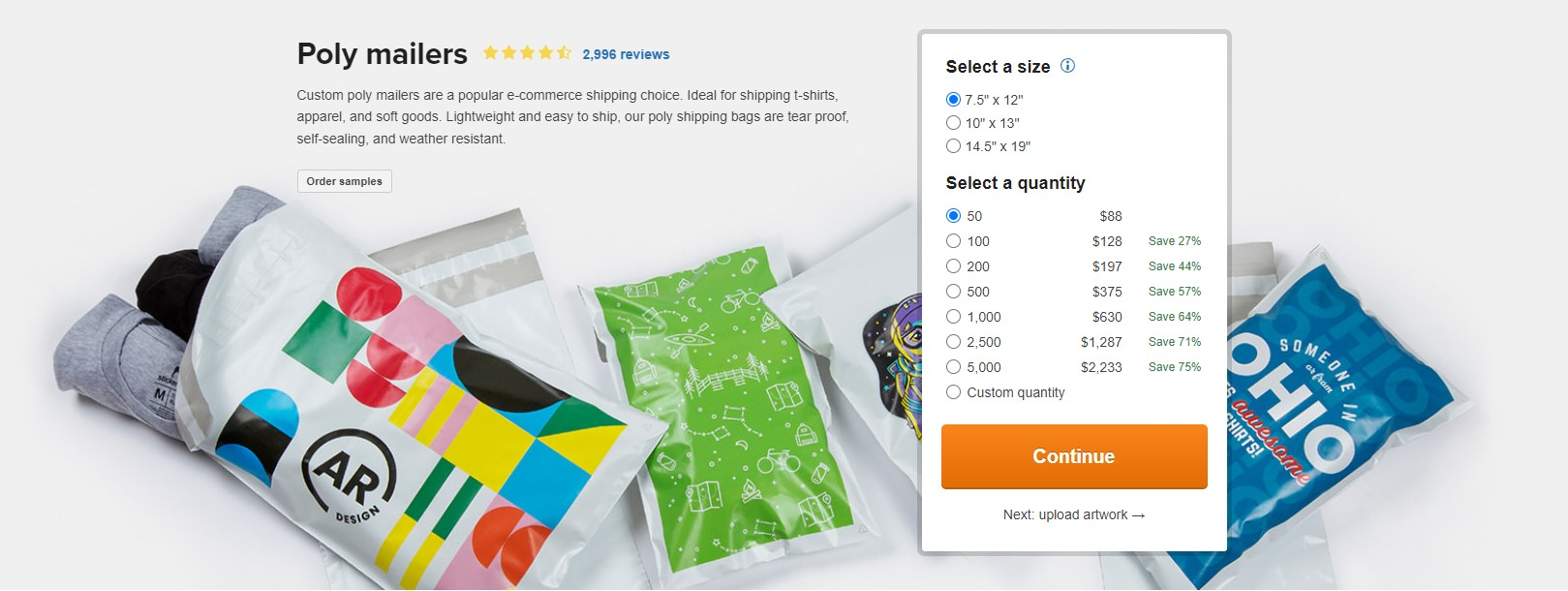Viewport: 1568px width, 591px height.
Task: Open the 2,996 reviews link
Action: pos(626,54)
